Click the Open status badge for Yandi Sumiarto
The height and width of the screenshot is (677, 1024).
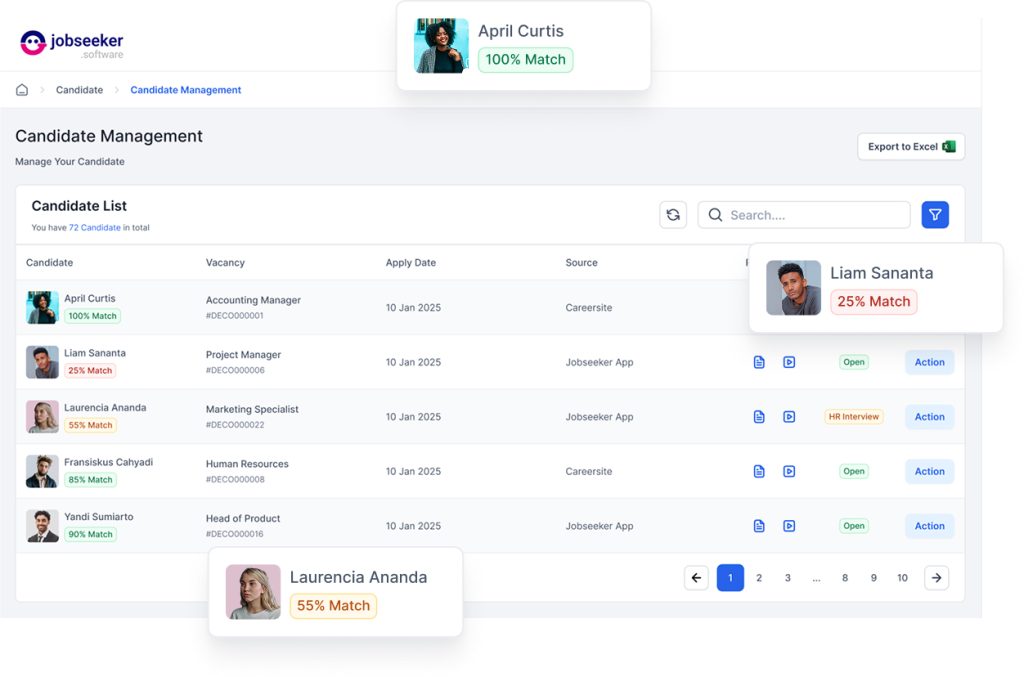click(854, 526)
